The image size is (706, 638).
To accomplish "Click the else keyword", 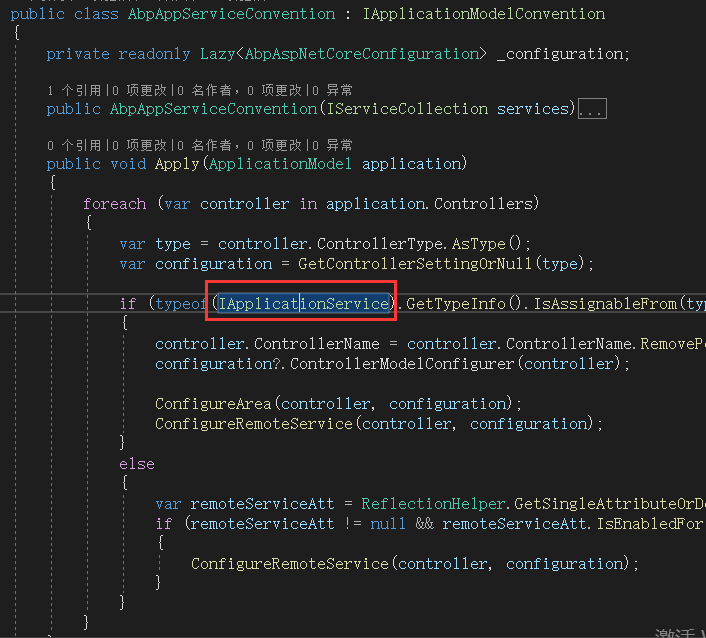I will (137, 464).
